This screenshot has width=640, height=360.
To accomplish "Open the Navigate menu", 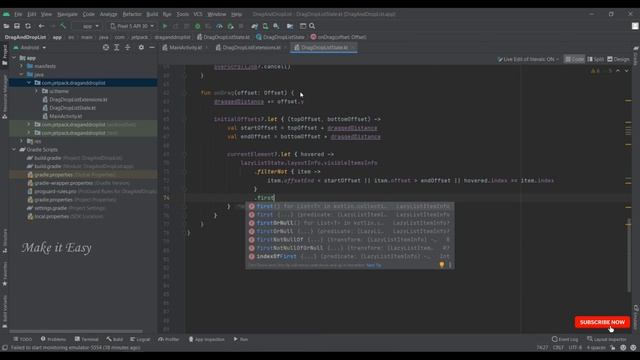I will point(67,14).
